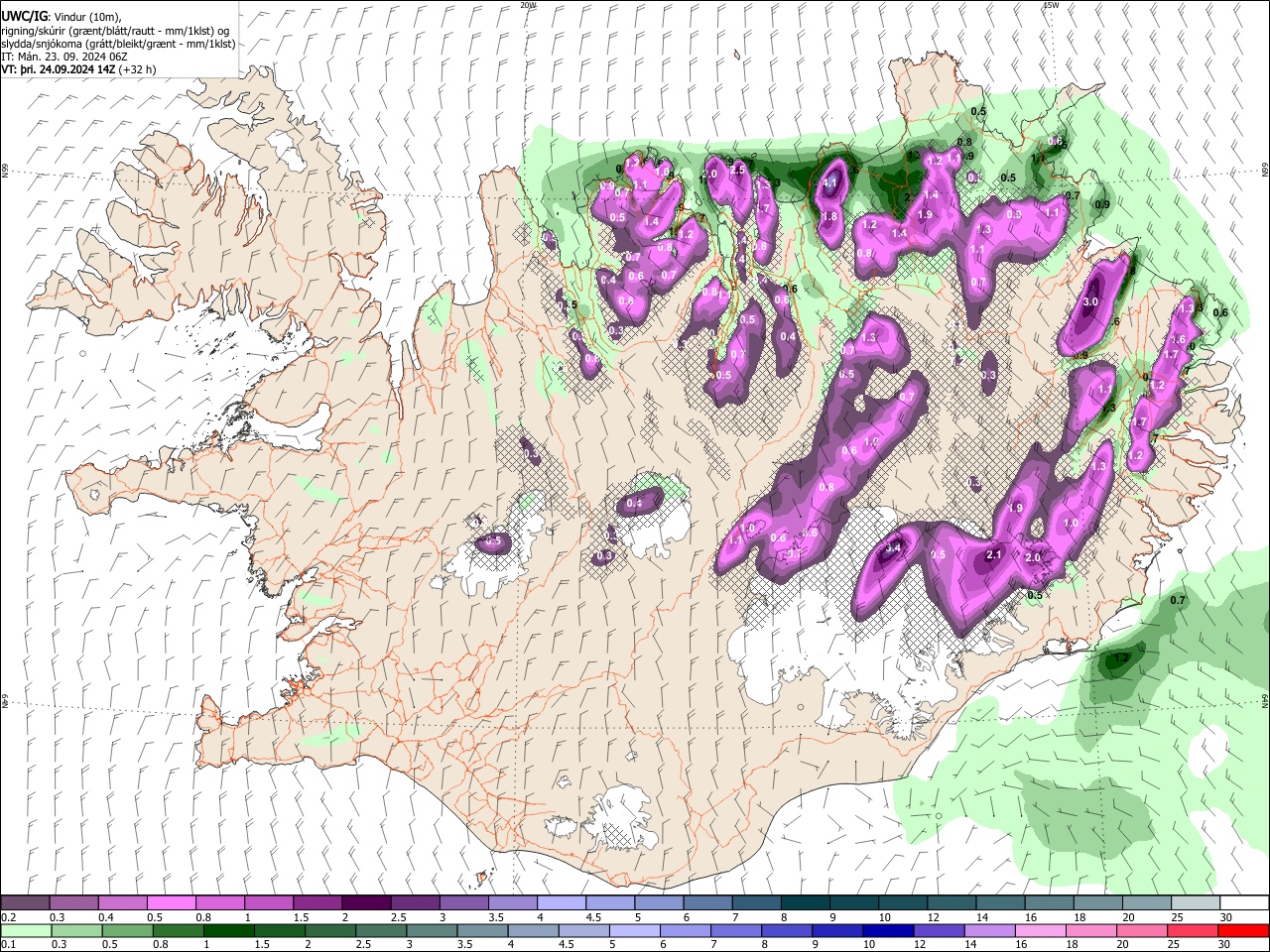This screenshot has width=1270, height=952.
Task: Click the '15W' longitude label
Action: click(x=1052, y=5)
